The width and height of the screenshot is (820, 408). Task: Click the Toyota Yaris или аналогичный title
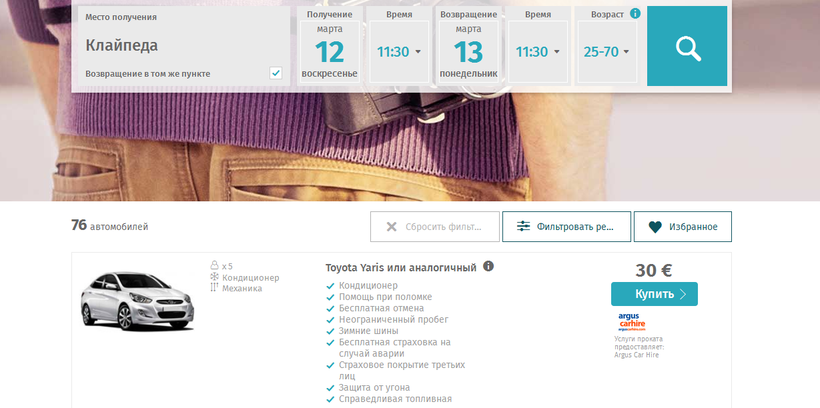[x=401, y=268]
